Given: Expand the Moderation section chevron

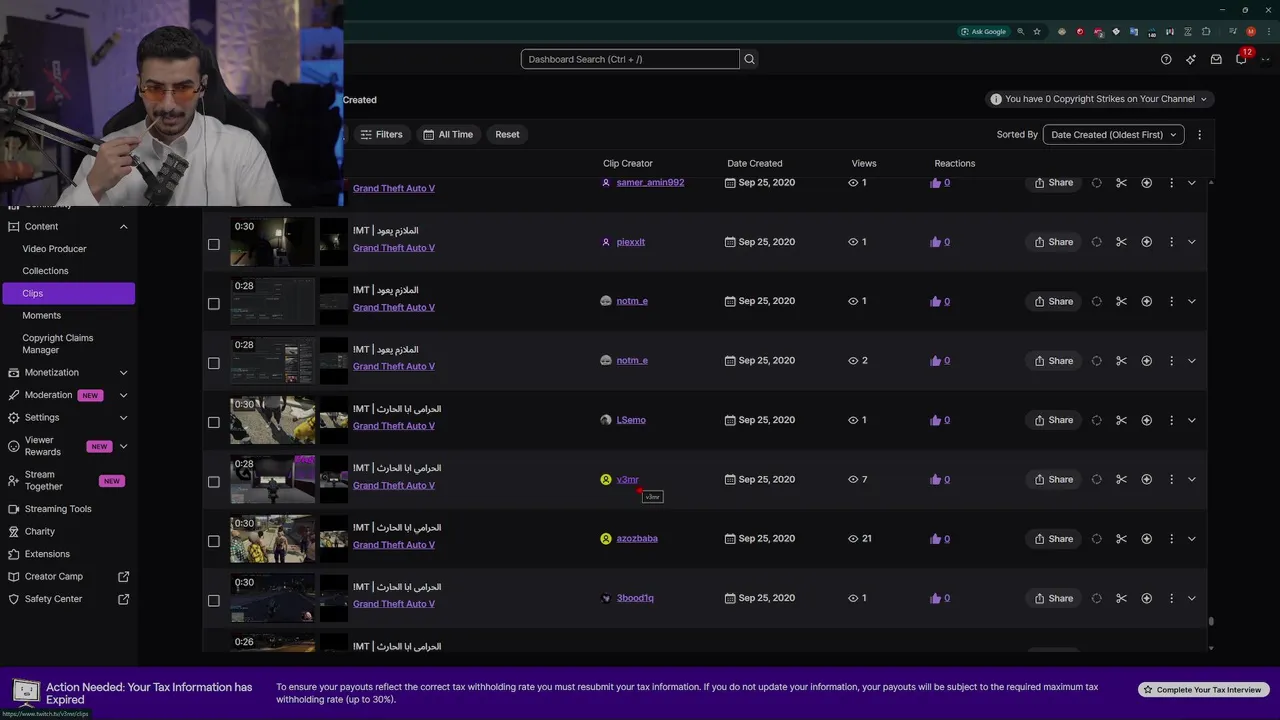Looking at the screenshot, I should click(x=123, y=395).
